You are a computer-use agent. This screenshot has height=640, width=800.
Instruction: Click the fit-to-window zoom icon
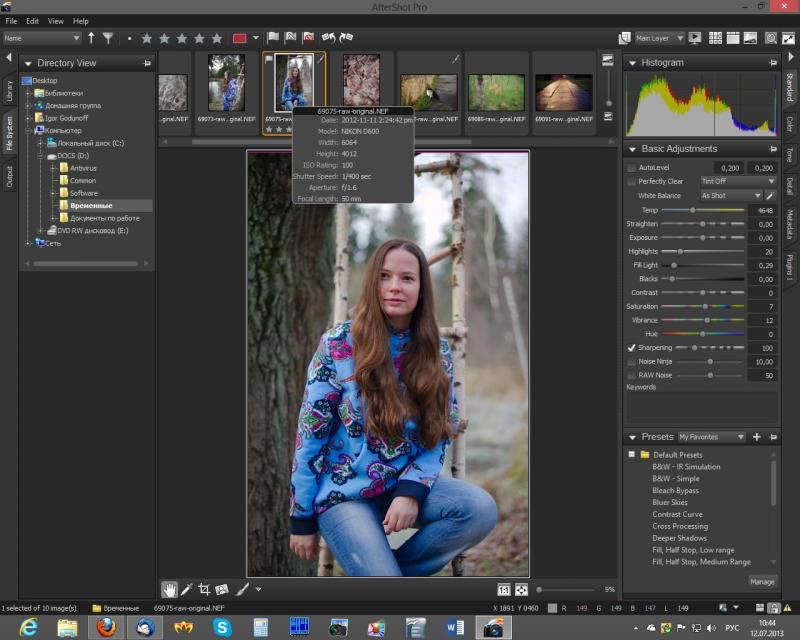[x=521, y=590]
